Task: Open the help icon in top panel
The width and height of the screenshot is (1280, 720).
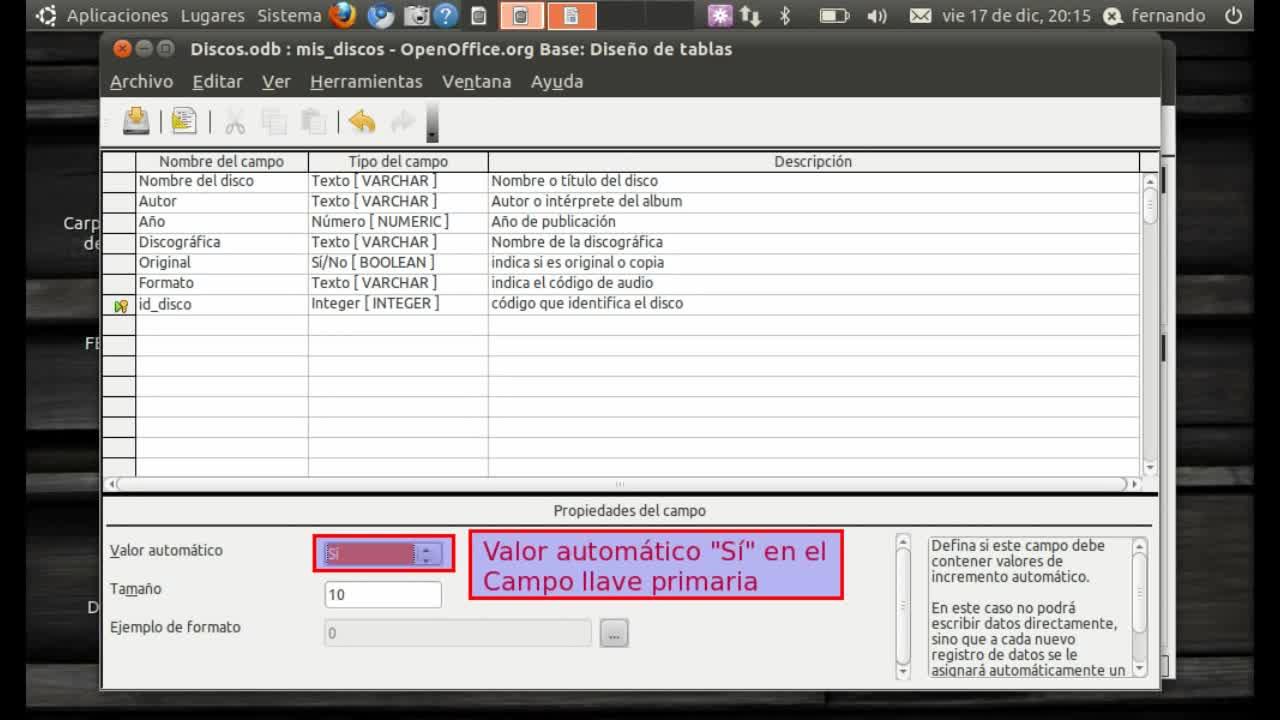Action: point(446,15)
